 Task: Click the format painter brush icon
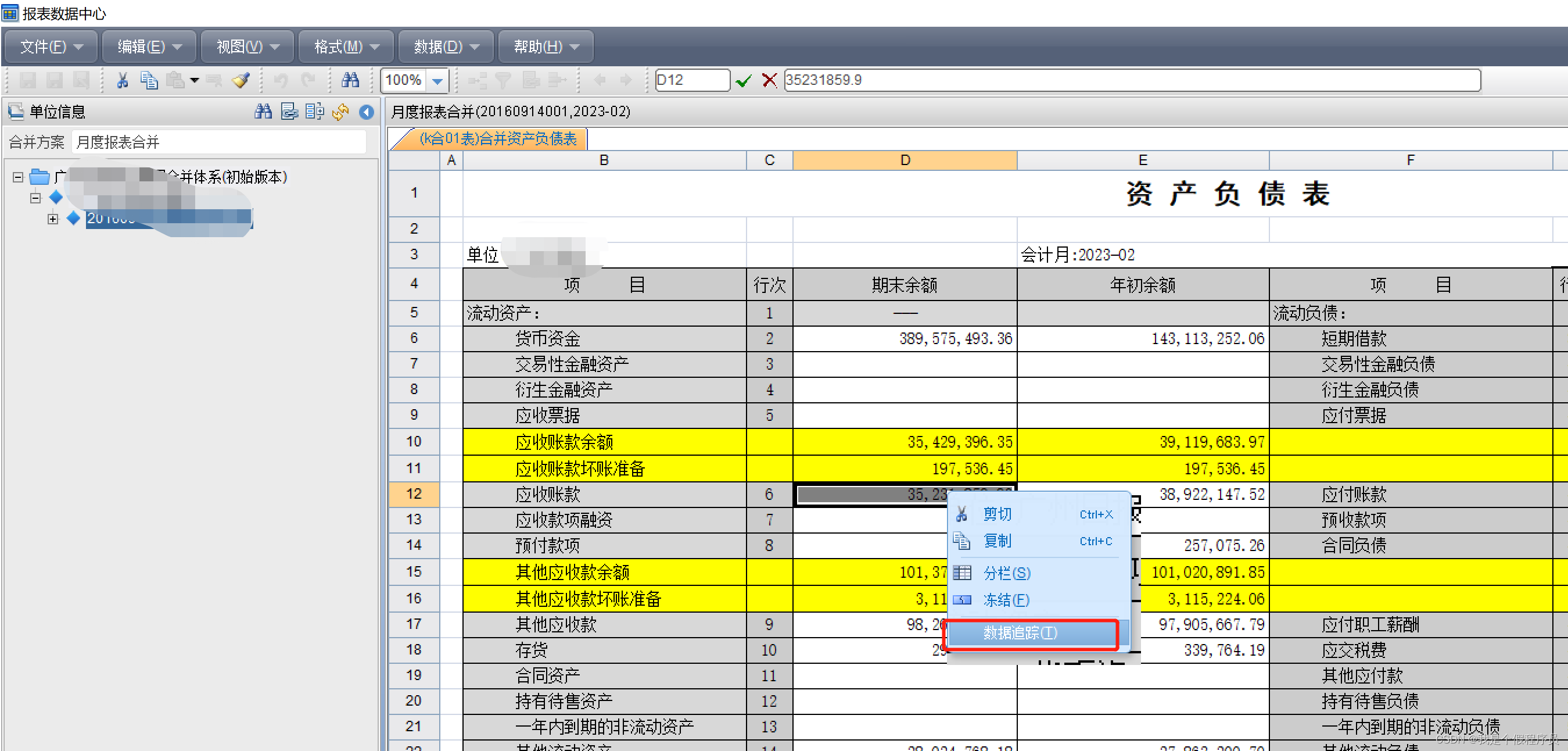pos(241,80)
